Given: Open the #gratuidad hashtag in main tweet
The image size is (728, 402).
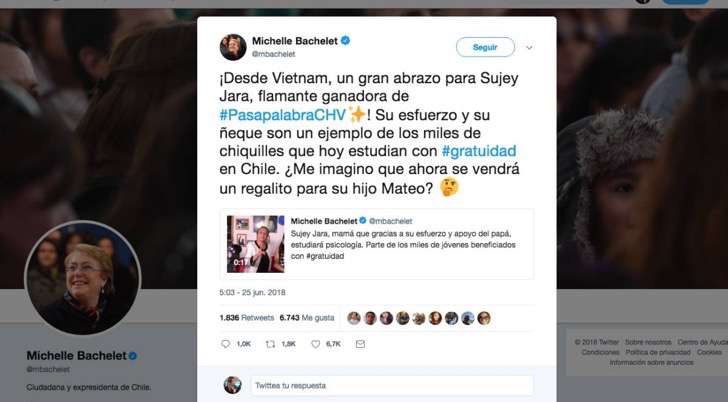Looking at the screenshot, I should click(x=479, y=151).
